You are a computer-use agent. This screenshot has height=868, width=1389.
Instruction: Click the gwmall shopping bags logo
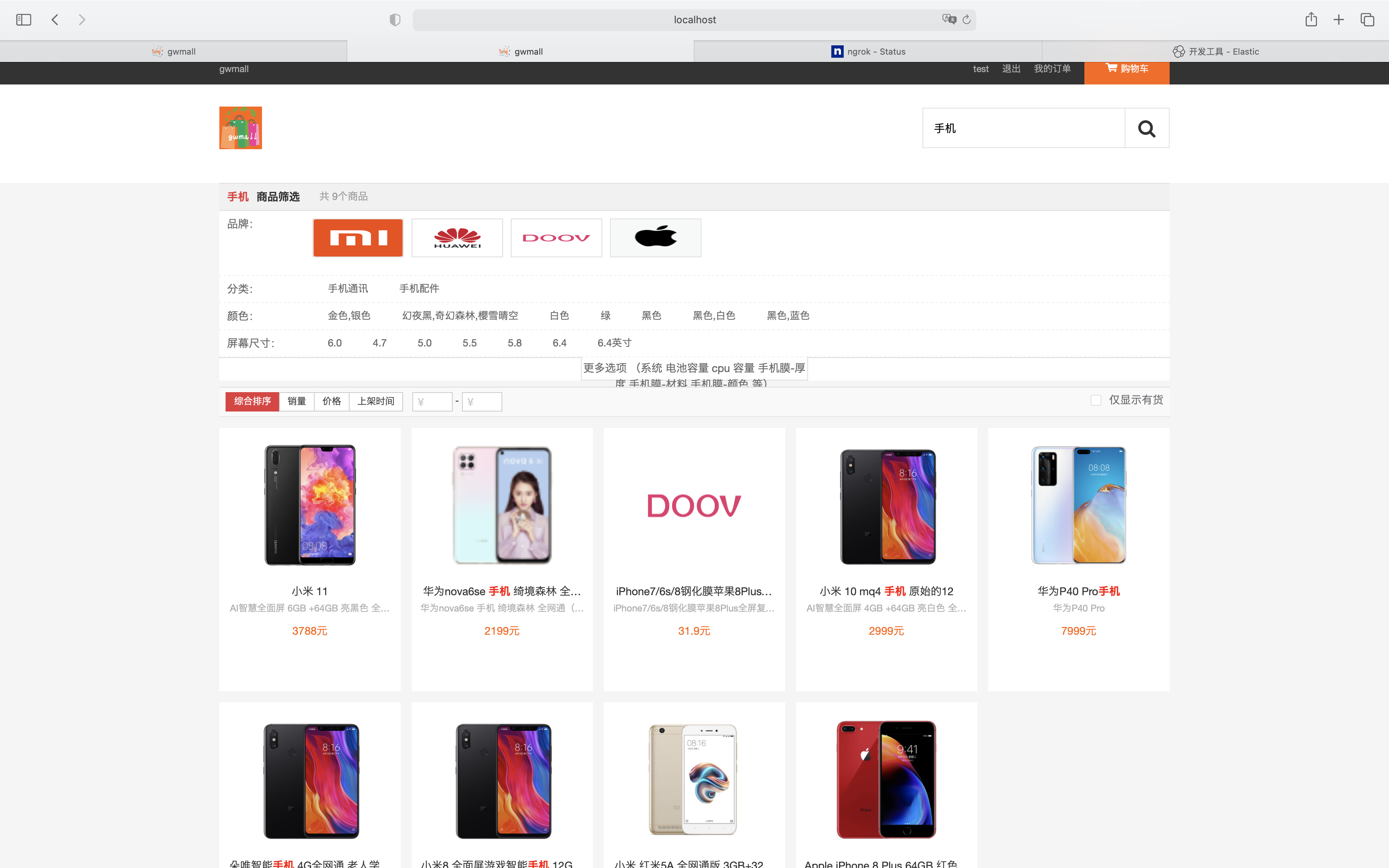click(241, 127)
